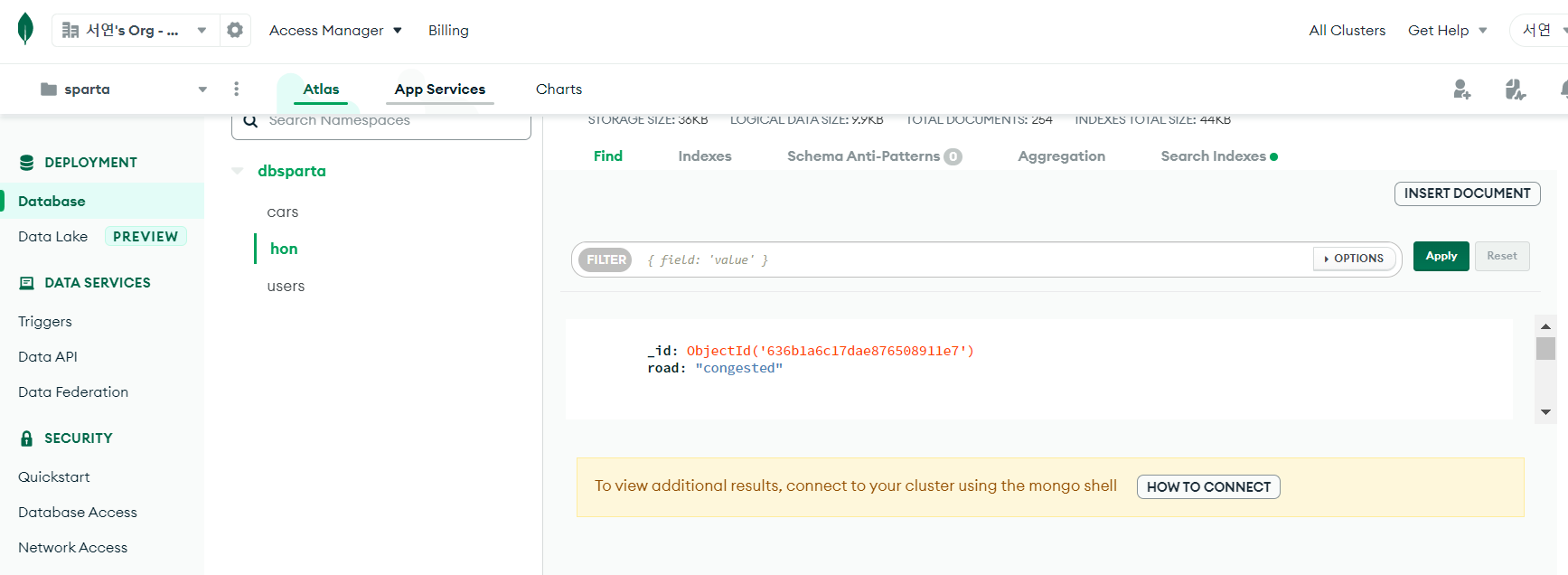
Task: Click the Security lock icon
Action: pyautogui.click(x=27, y=438)
